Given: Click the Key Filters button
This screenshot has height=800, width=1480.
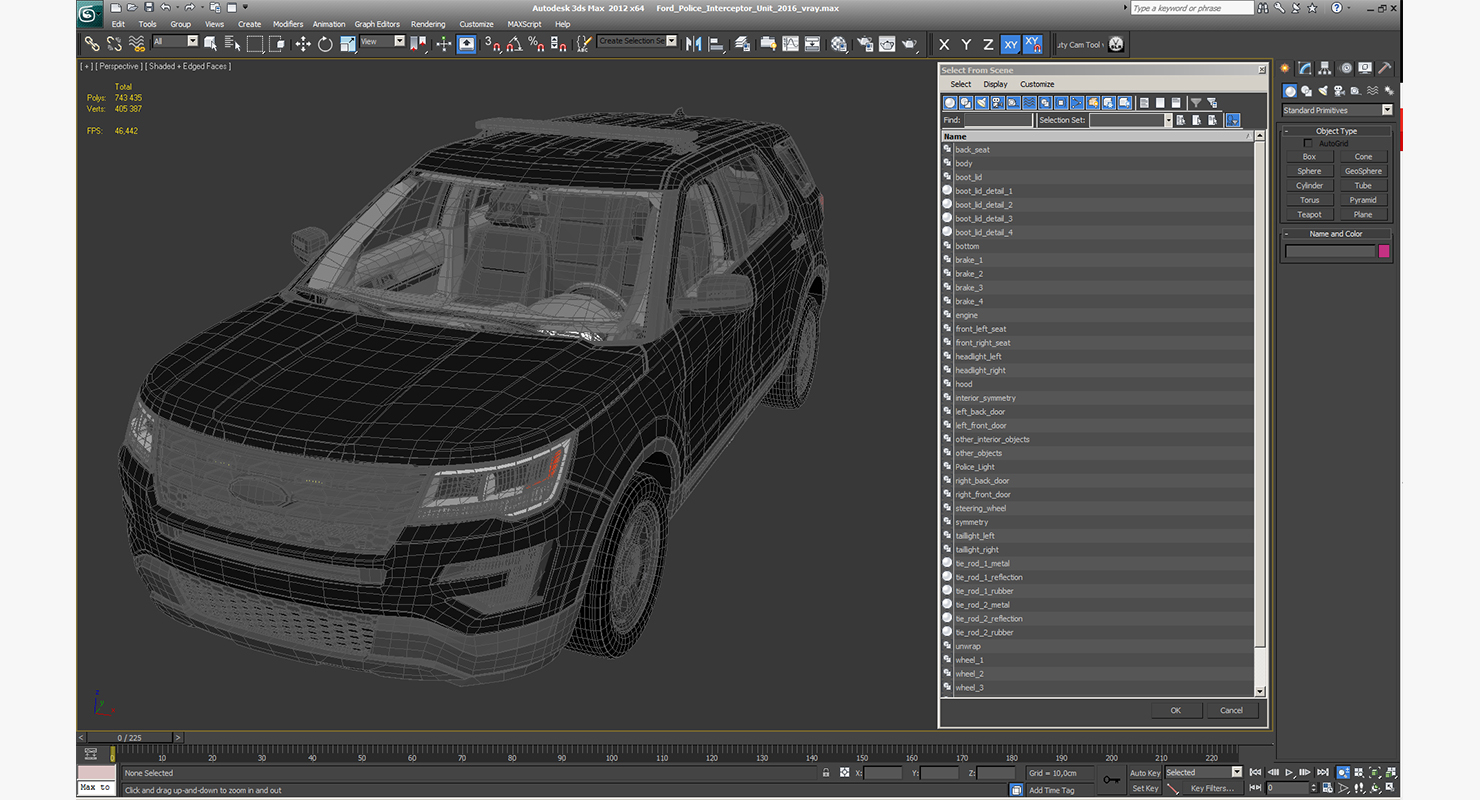Looking at the screenshot, I should click(1211, 788).
